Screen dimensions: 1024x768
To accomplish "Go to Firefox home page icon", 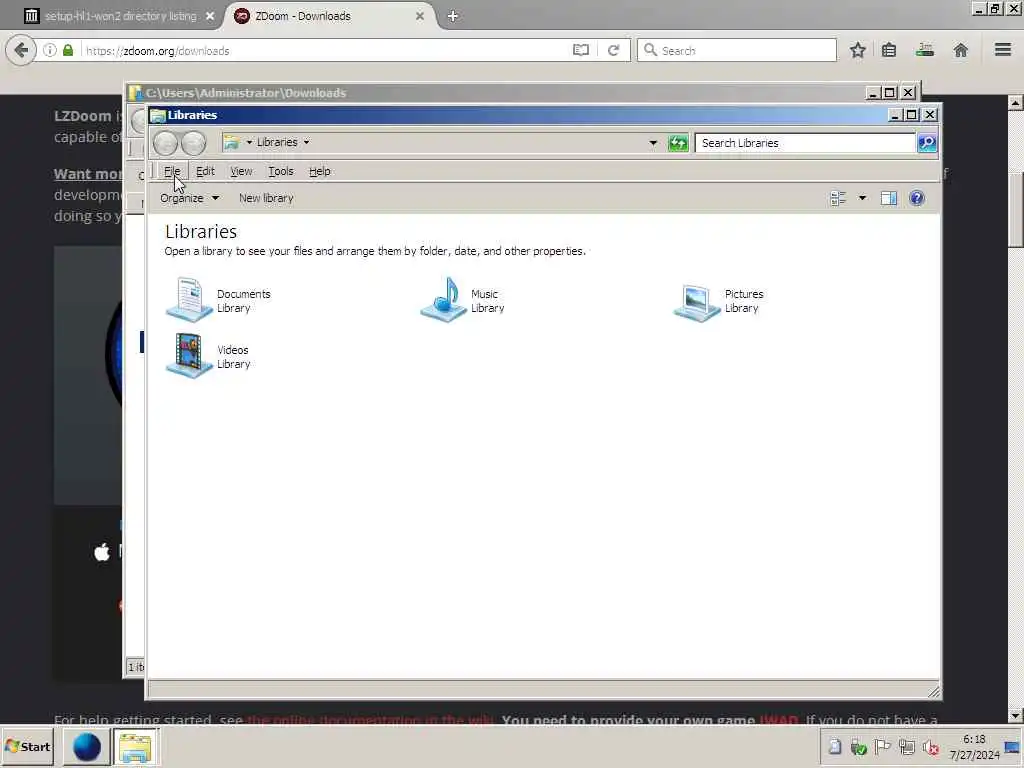I will 961,50.
